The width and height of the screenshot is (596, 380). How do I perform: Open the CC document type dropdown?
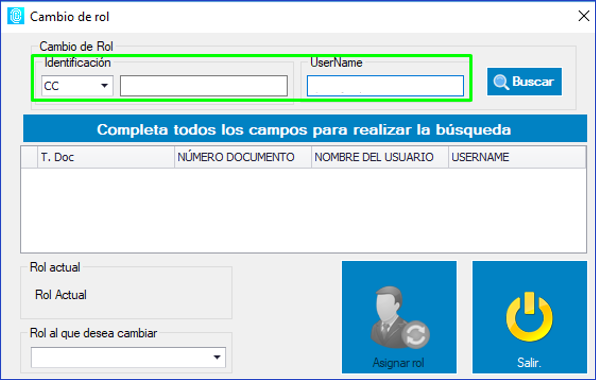pos(77,86)
